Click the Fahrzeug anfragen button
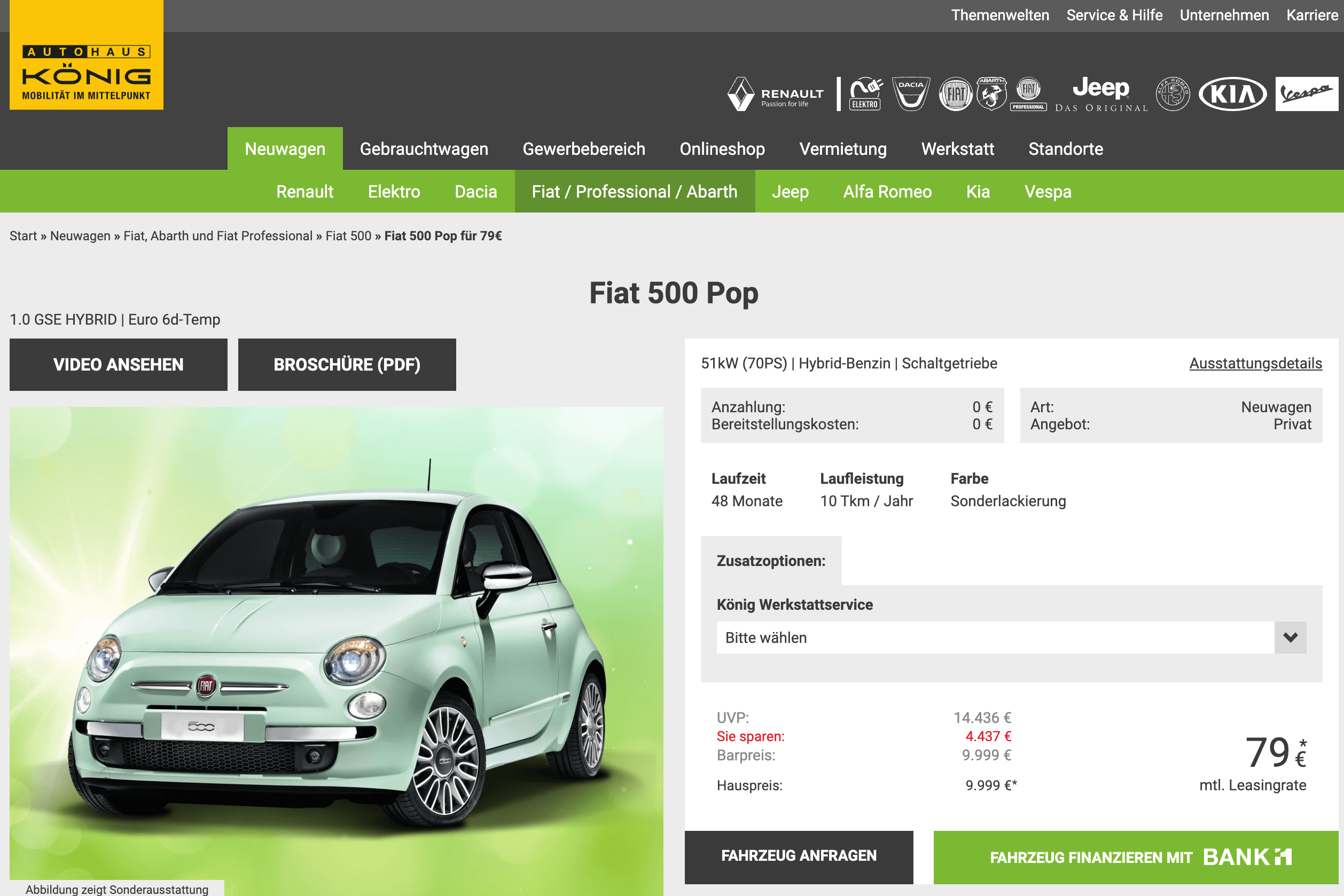The height and width of the screenshot is (896, 1344). pyautogui.click(x=799, y=856)
